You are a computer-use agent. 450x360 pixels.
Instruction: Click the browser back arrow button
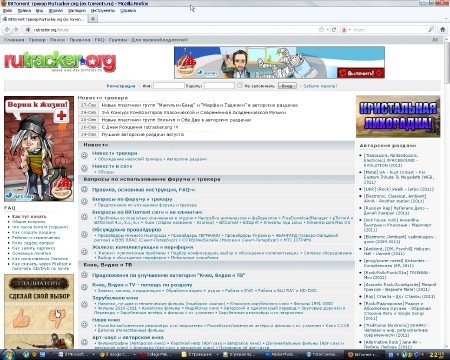point(7,30)
